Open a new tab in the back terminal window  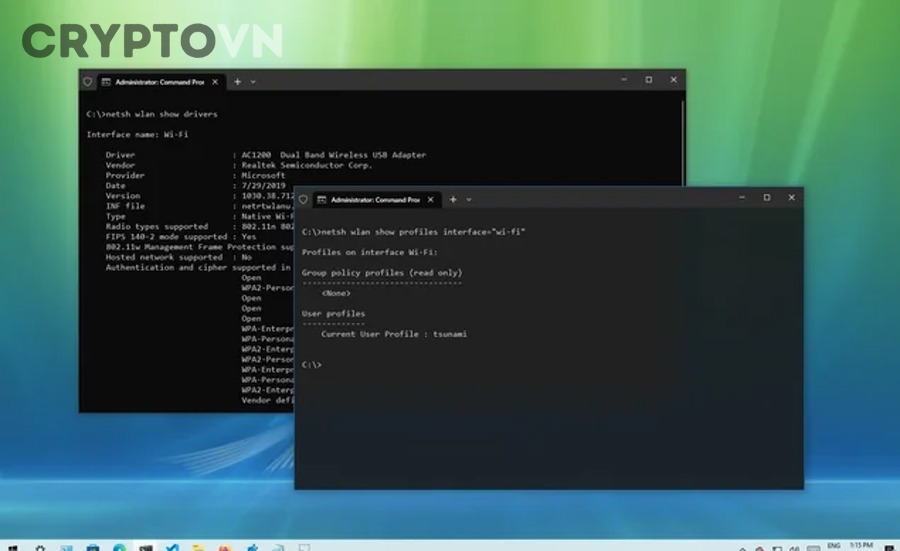pos(237,82)
